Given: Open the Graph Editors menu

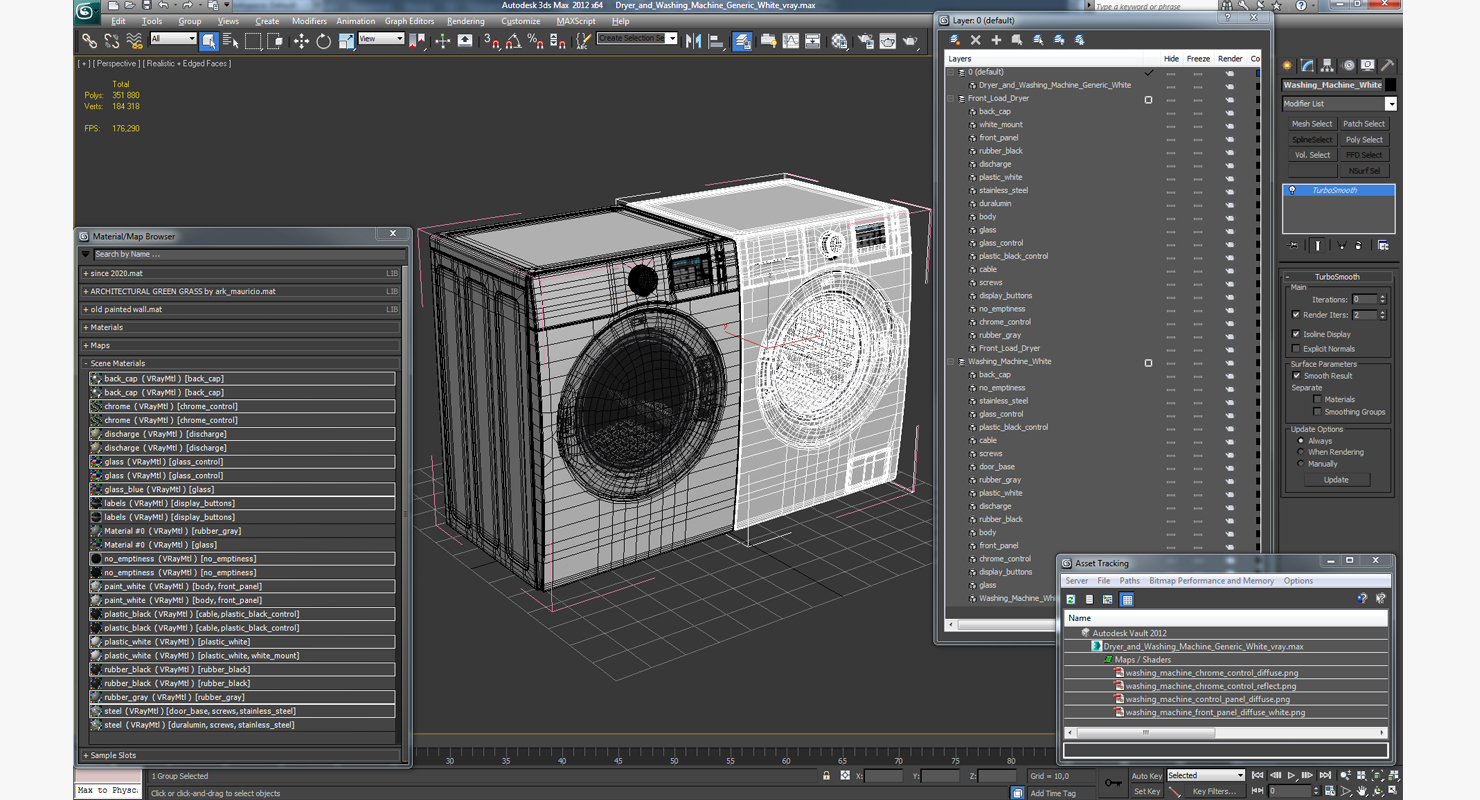Looking at the screenshot, I should pyautogui.click(x=410, y=21).
